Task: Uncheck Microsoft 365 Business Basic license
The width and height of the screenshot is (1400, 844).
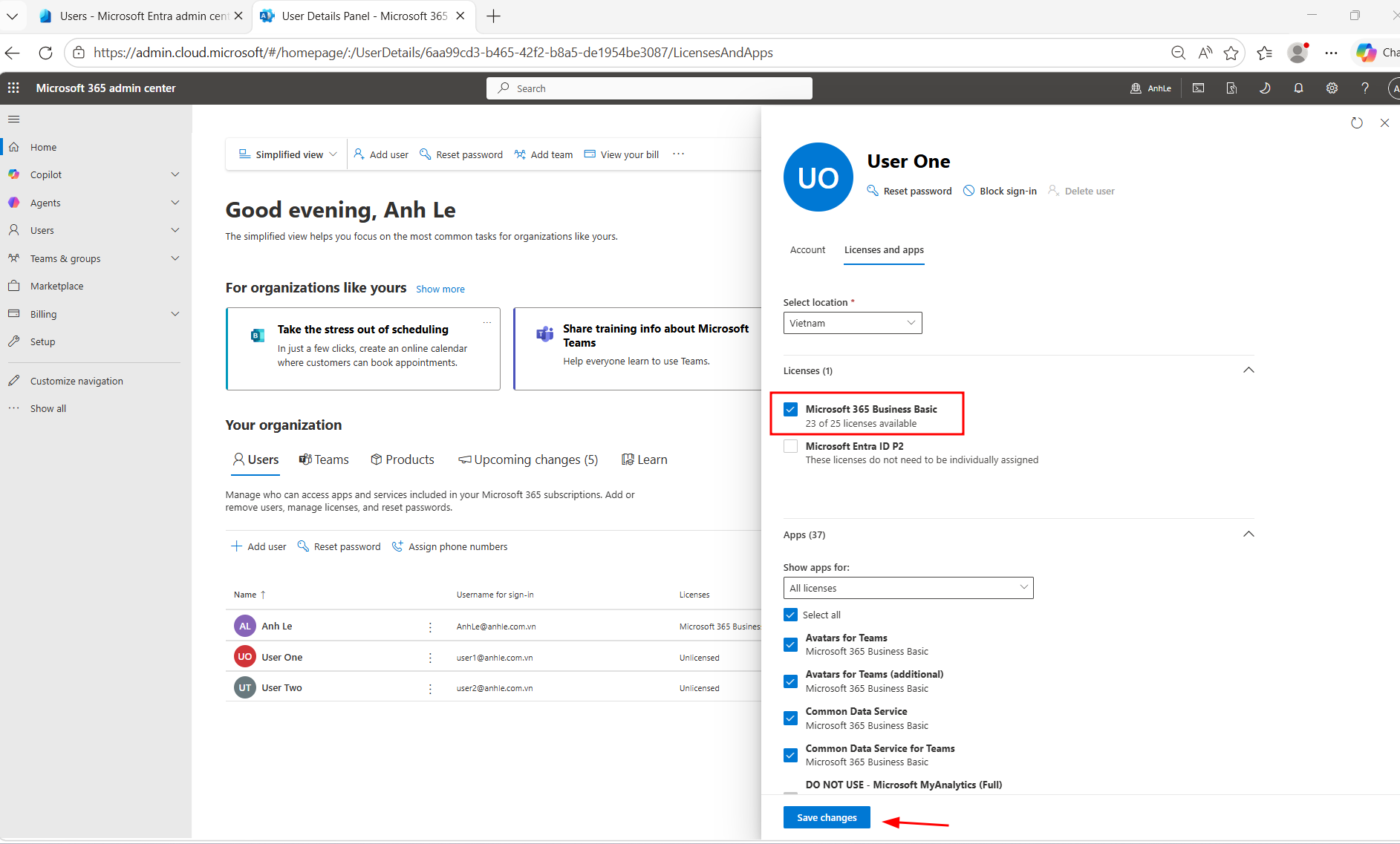Action: [791, 409]
